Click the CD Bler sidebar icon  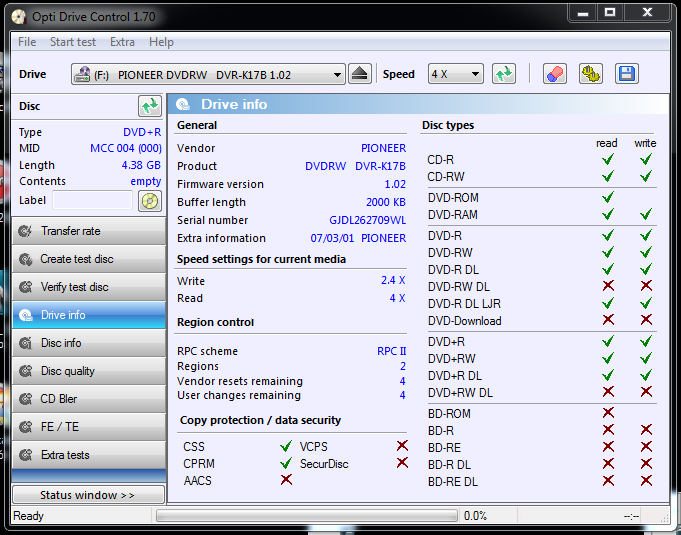coord(25,399)
